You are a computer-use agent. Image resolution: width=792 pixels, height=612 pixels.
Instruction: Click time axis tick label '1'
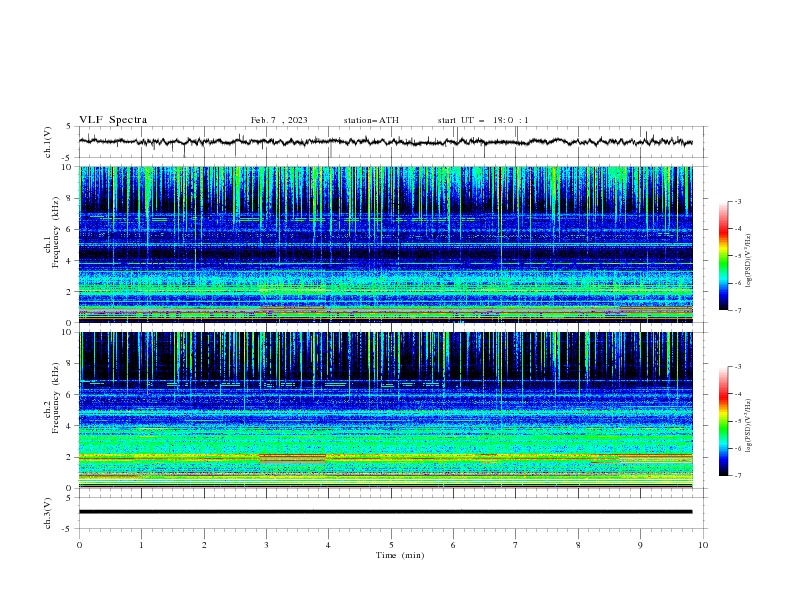(141, 545)
